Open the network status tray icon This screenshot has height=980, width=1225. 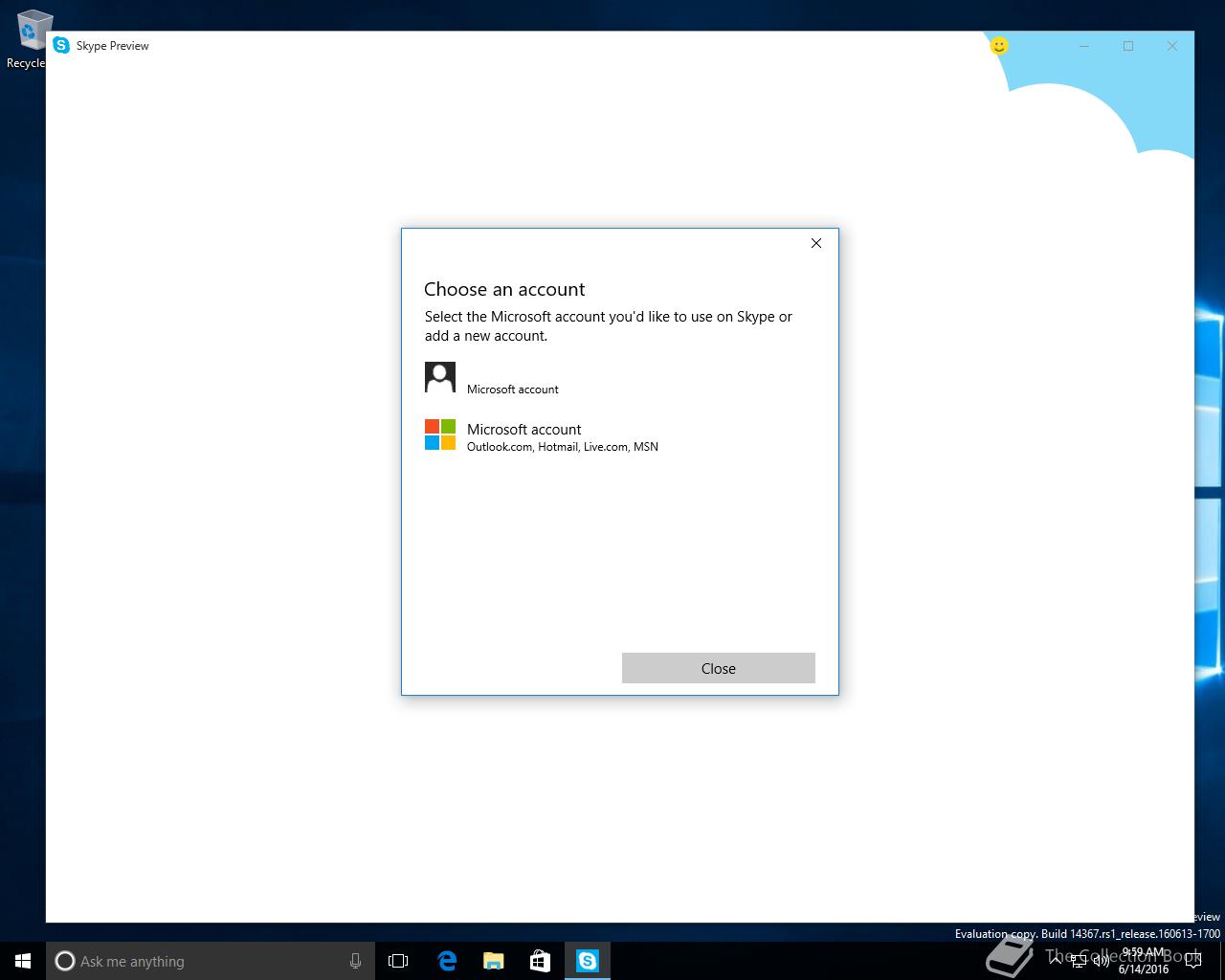coord(1078,961)
